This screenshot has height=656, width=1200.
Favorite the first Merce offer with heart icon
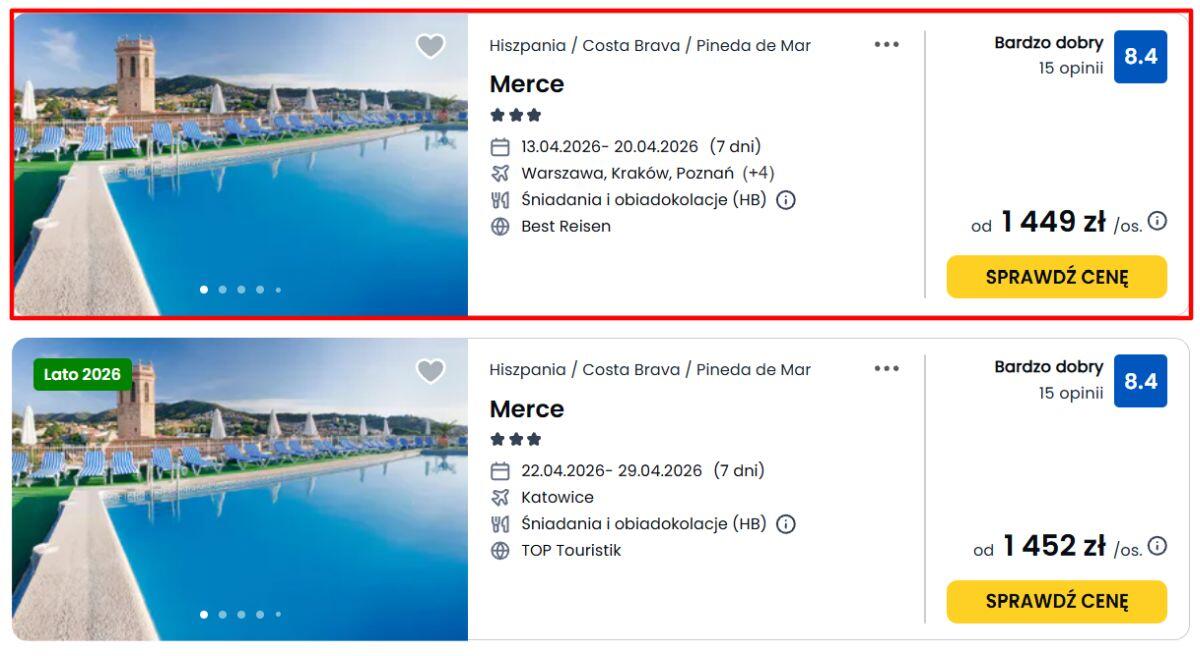click(430, 46)
